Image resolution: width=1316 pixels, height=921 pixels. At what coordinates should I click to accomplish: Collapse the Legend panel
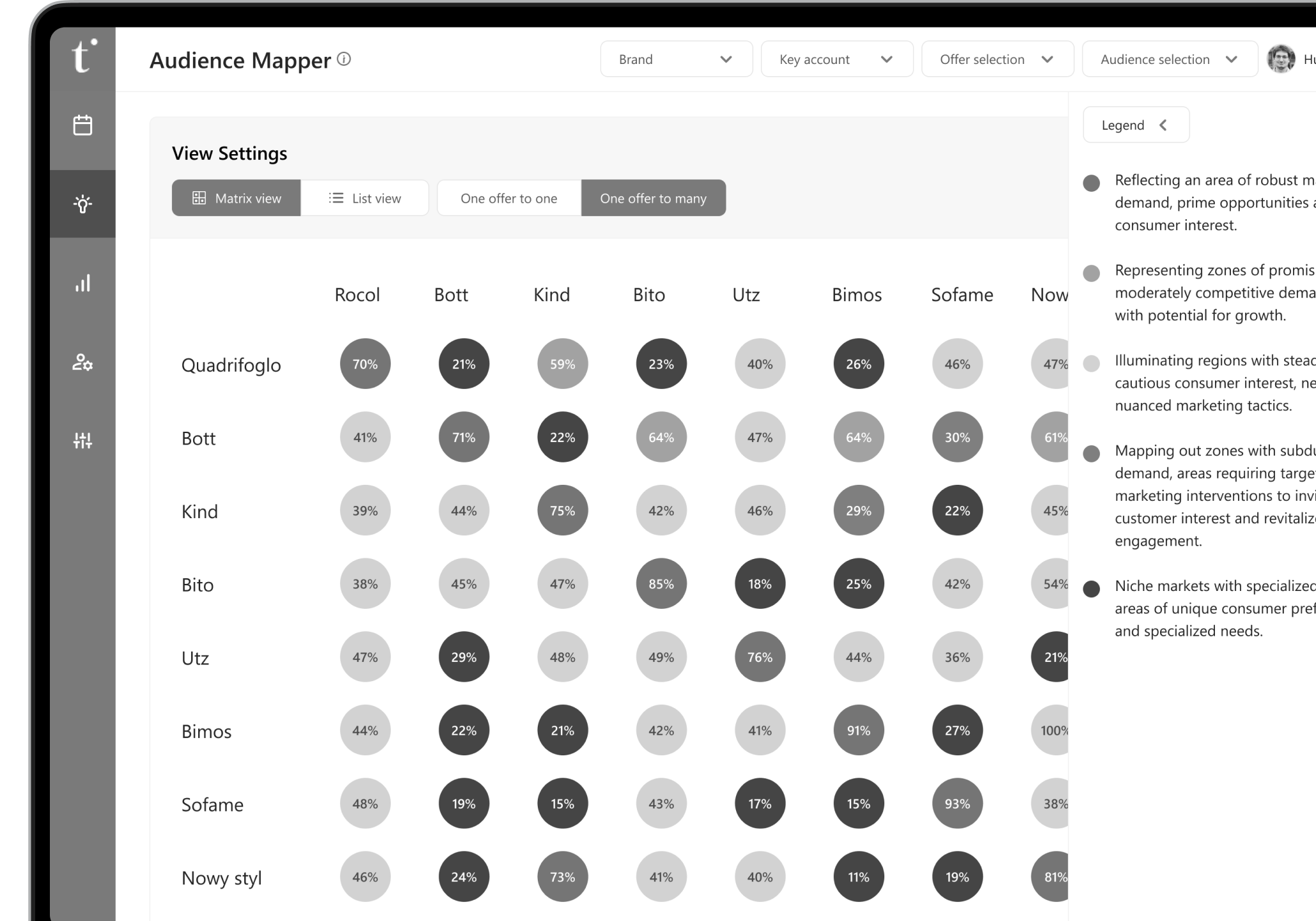click(1136, 125)
